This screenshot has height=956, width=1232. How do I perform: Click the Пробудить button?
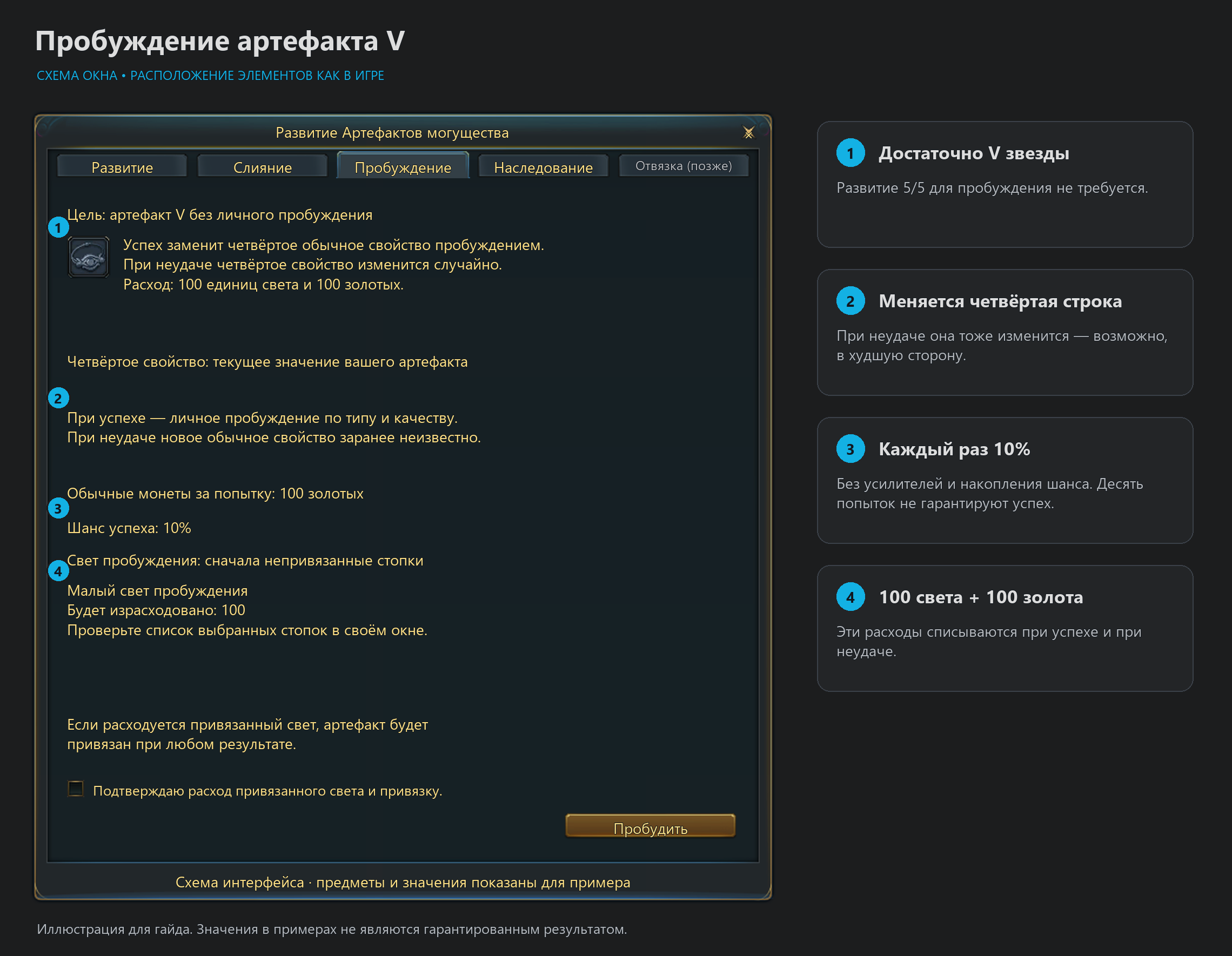651,827
